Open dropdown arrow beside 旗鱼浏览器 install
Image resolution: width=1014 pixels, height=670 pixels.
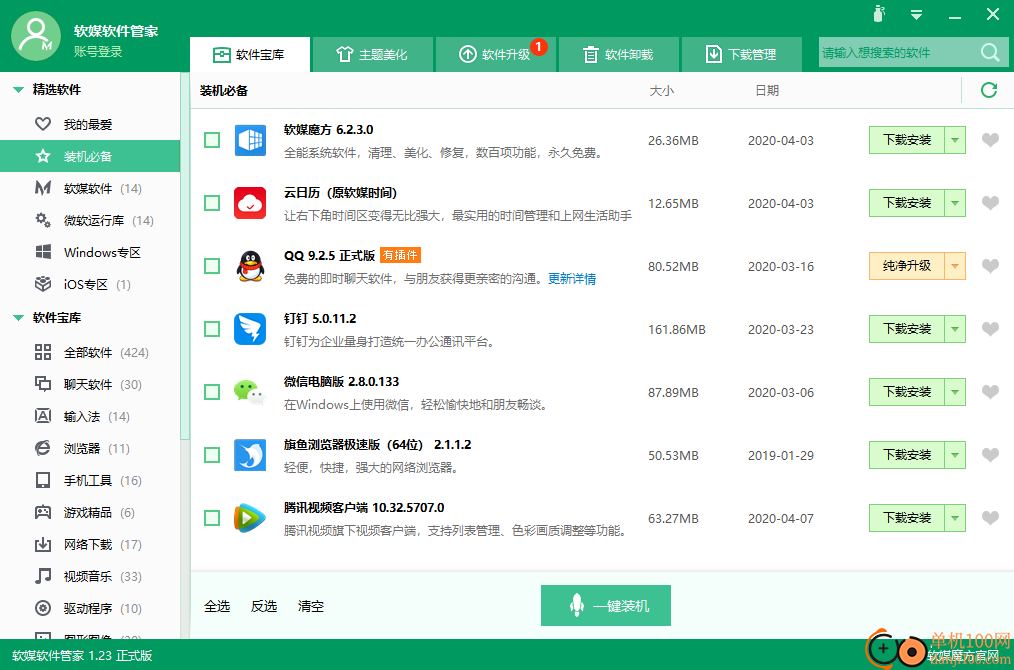(955, 455)
